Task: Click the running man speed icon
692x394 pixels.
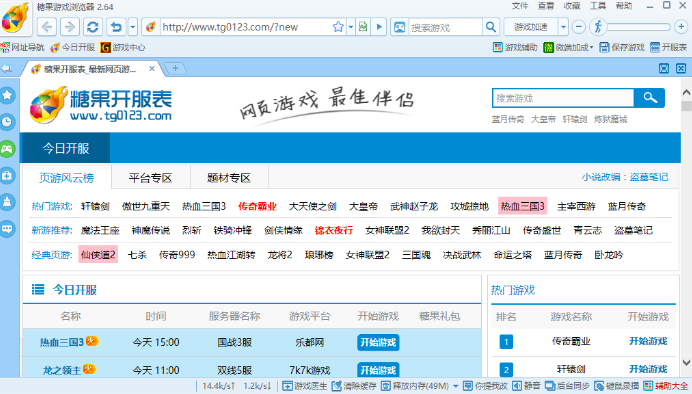Action: click(598, 26)
